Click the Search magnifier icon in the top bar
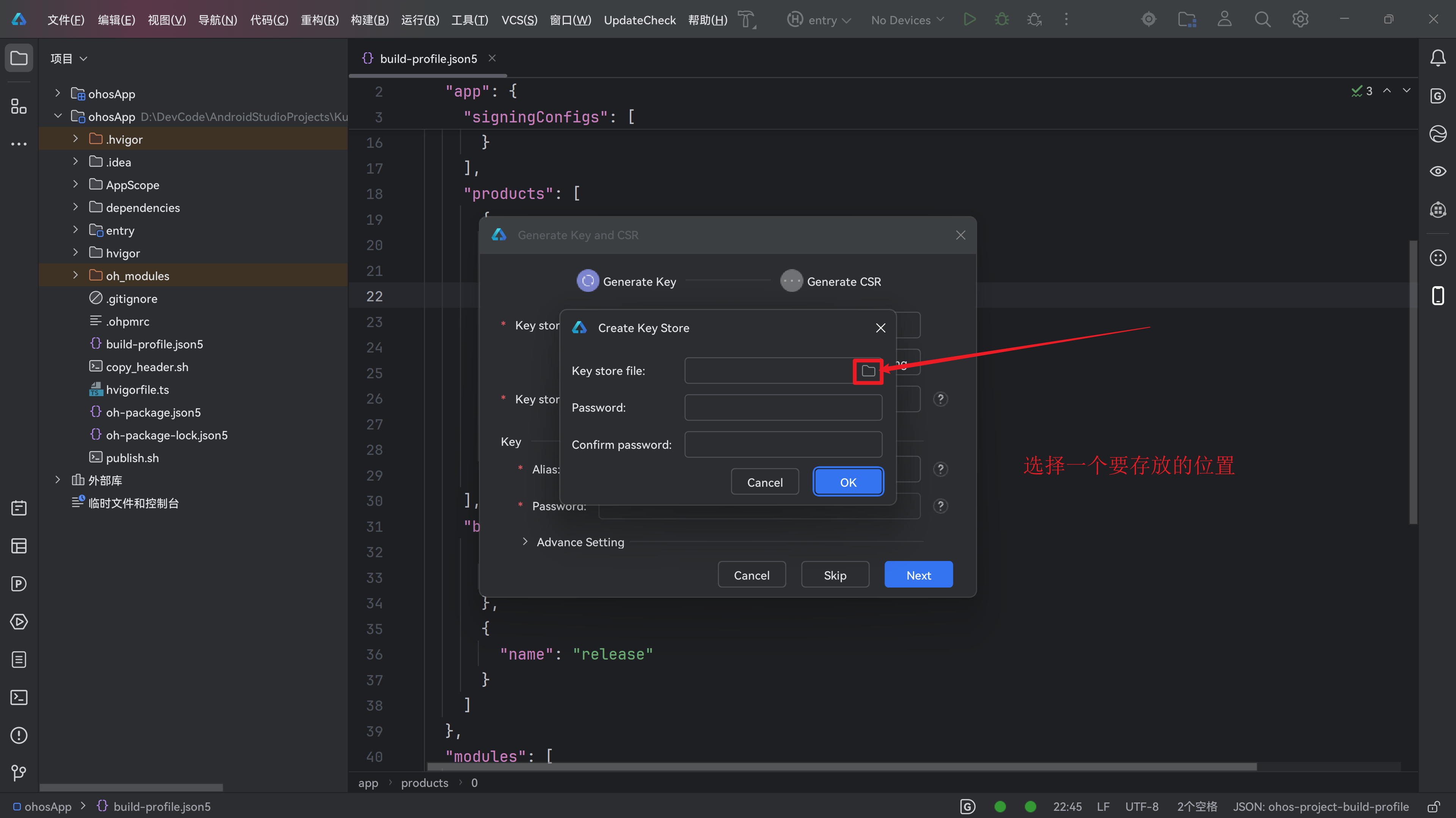This screenshot has height=818, width=1456. click(1262, 20)
